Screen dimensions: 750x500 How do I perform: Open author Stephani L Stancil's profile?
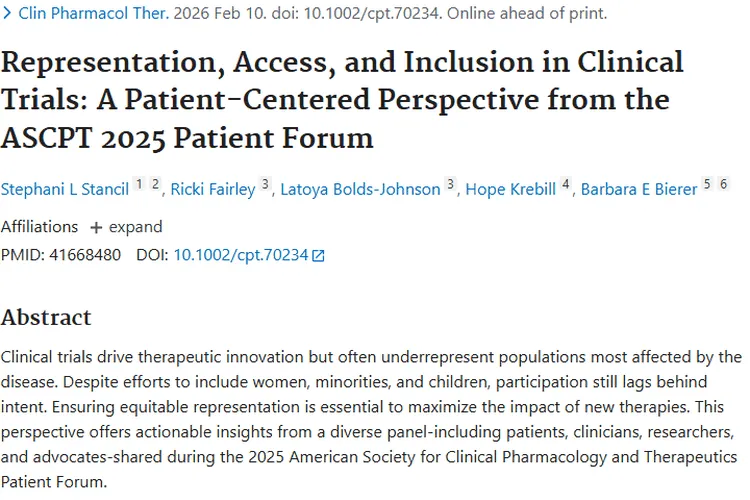point(65,189)
